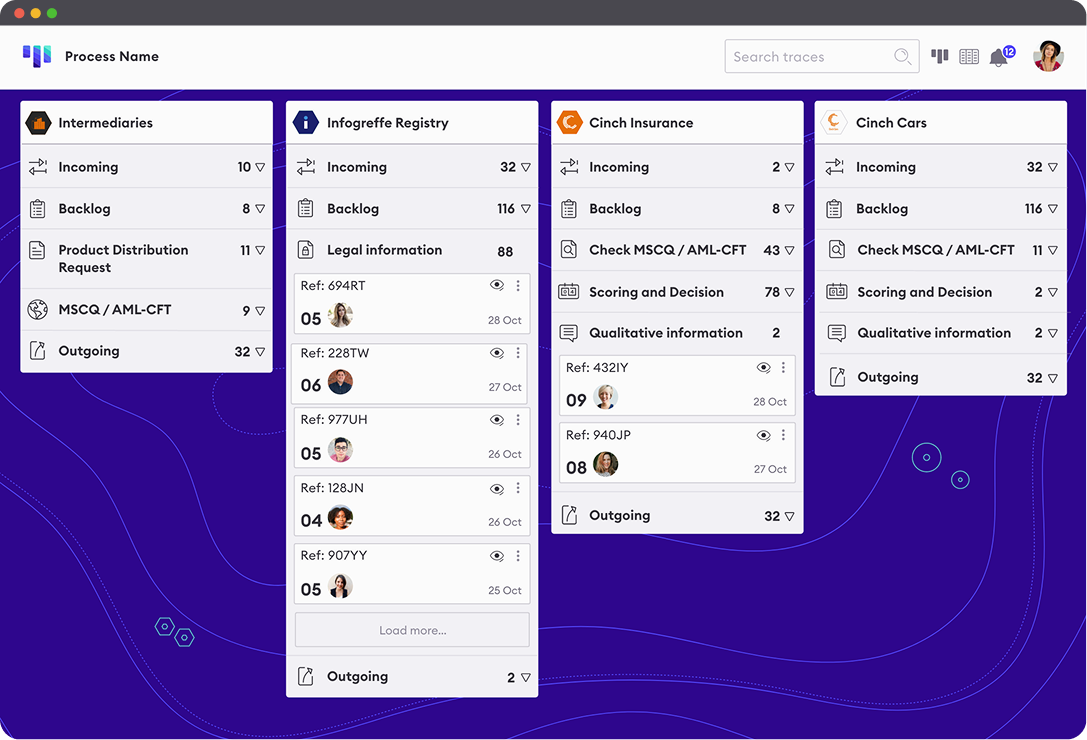Image resolution: width=1087 pixels, height=740 pixels.
Task: Click the 28 Oct date on Ref: 694RT
Action: click(x=505, y=320)
